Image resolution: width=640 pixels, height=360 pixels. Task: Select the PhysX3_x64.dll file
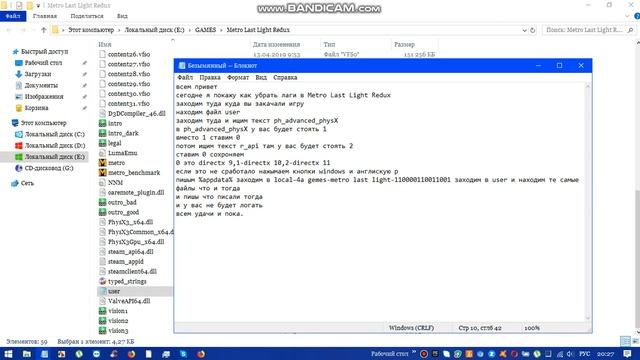tap(130, 222)
